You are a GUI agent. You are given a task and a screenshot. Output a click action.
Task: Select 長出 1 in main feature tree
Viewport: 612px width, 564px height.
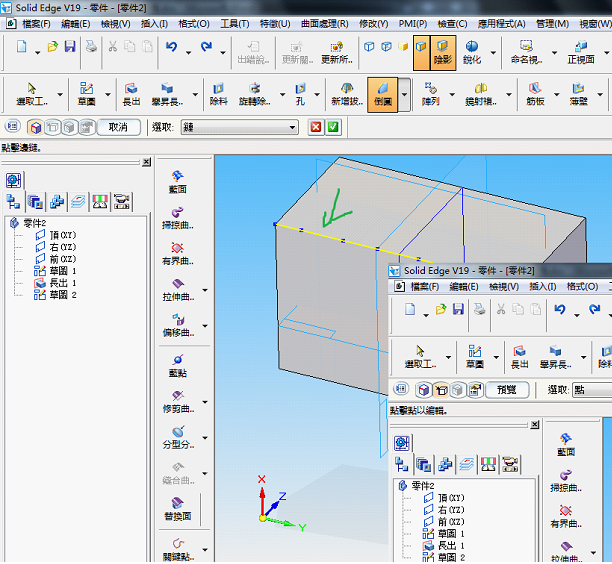[55, 283]
